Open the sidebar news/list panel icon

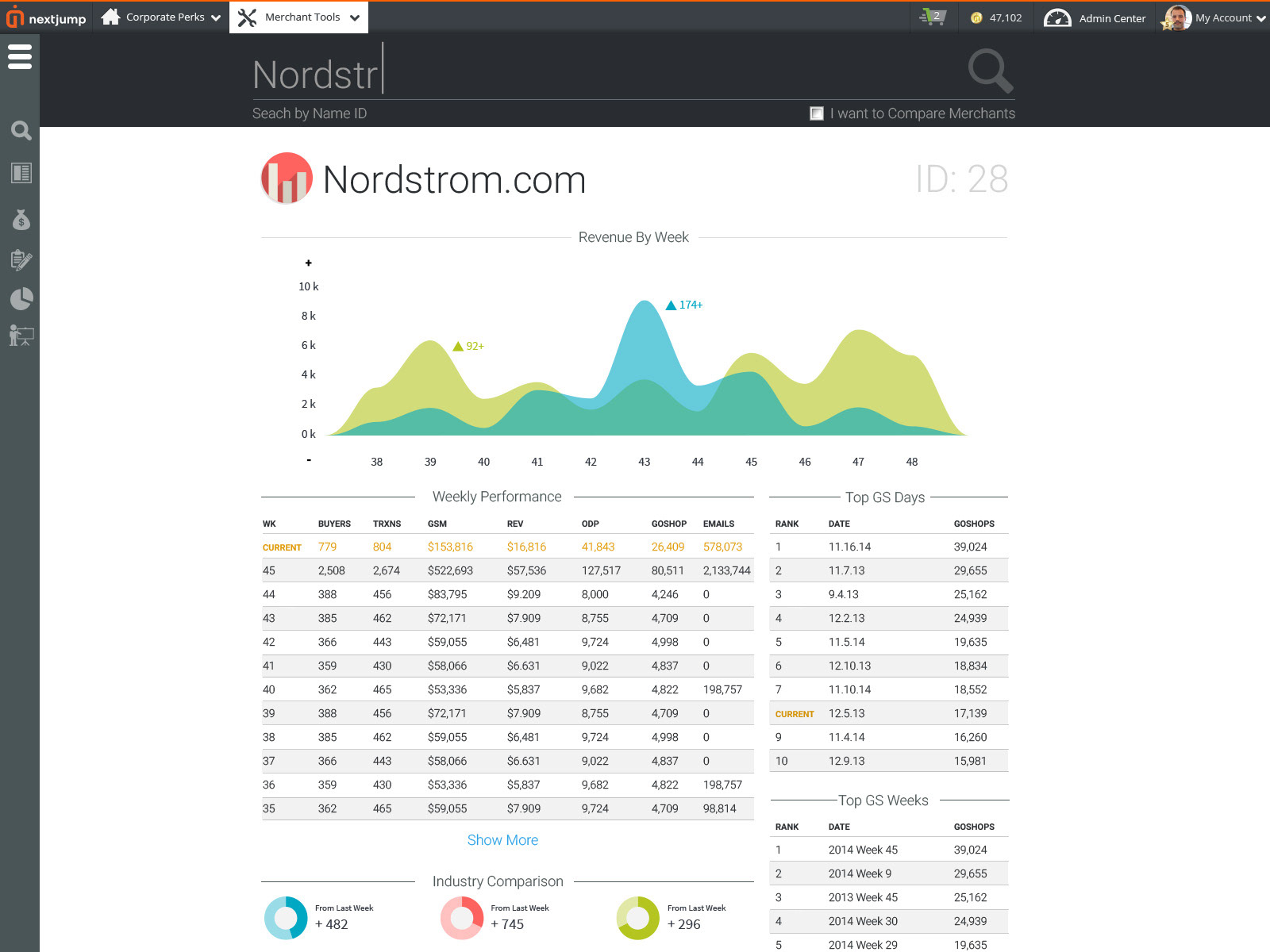[21, 173]
